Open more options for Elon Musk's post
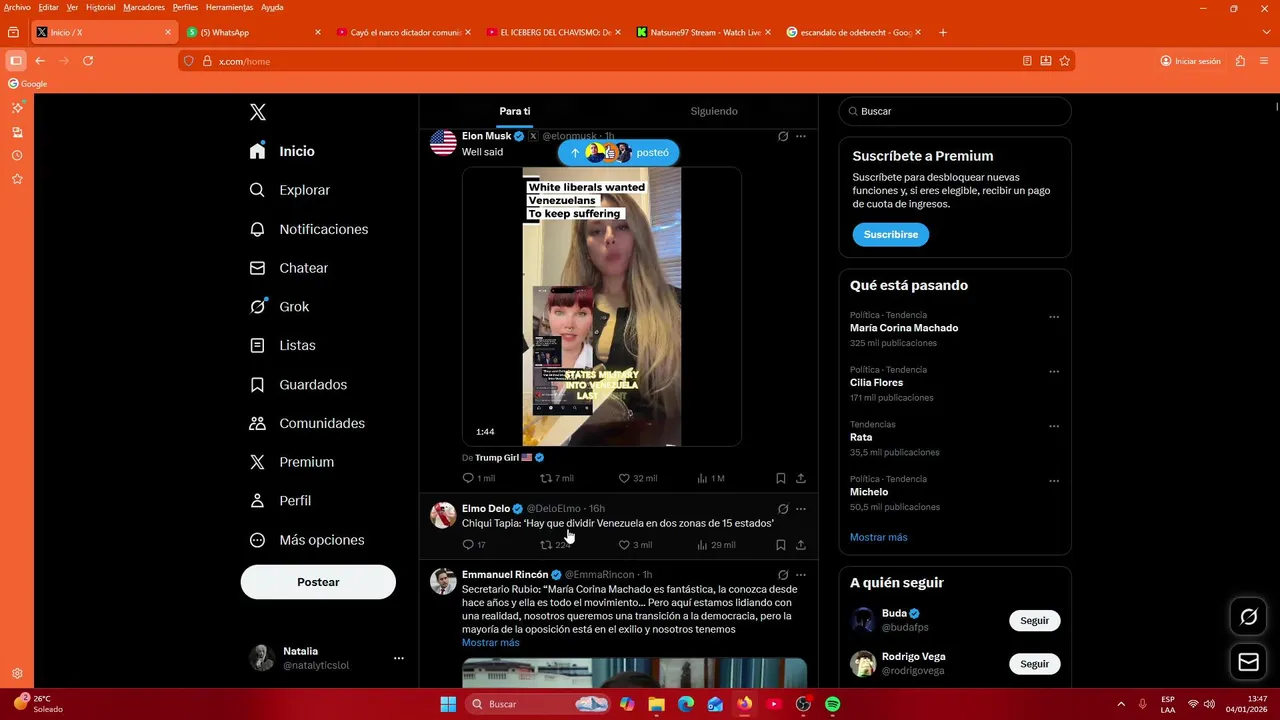This screenshot has height=720, width=1280. click(x=801, y=136)
